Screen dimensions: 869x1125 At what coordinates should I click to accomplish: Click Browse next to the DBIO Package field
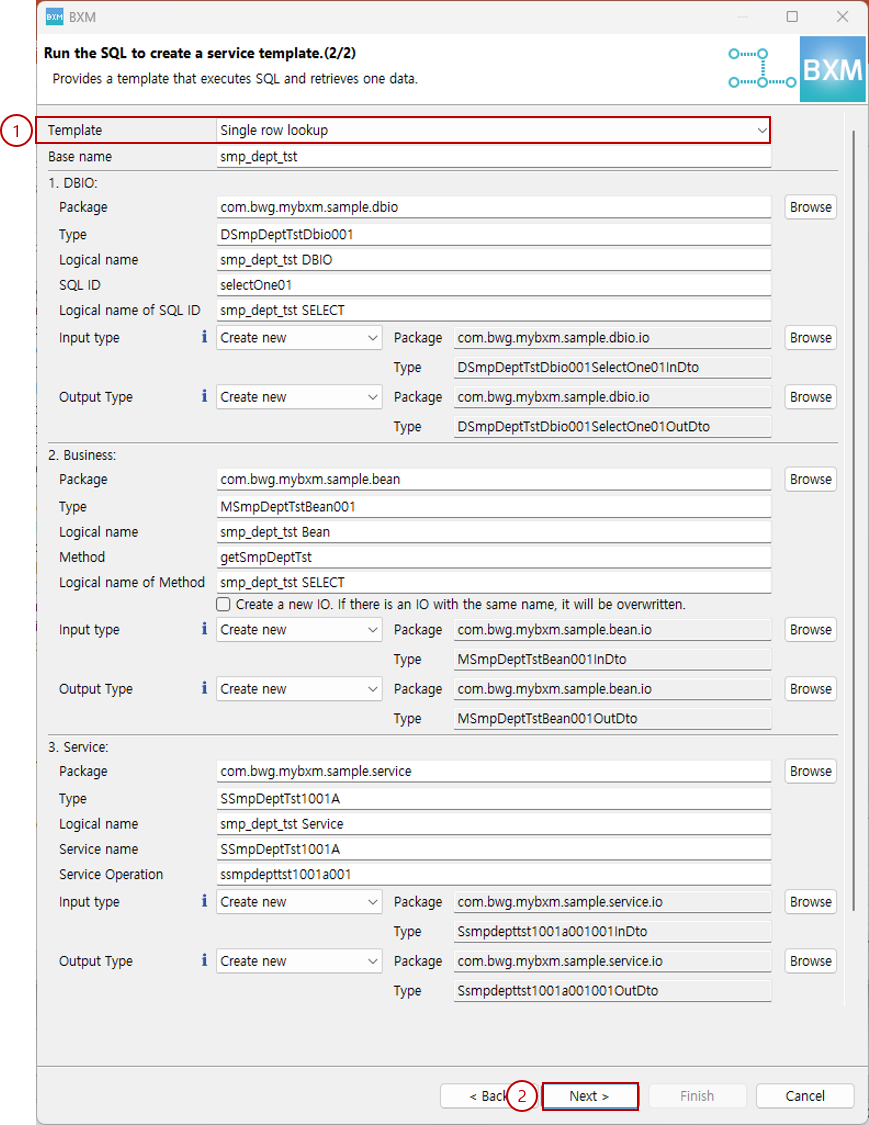coord(810,207)
